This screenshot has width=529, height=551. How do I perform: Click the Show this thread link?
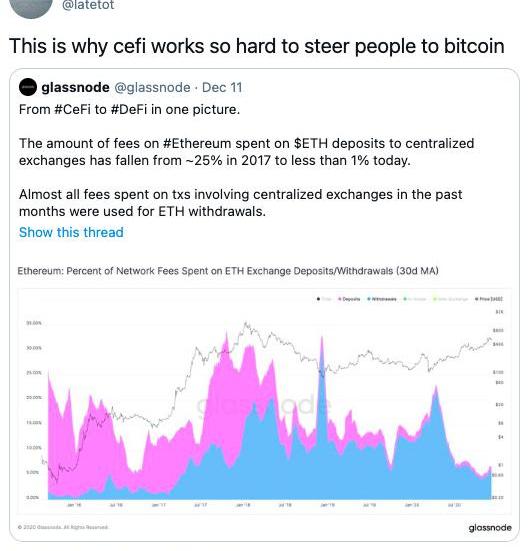[x=71, y=232]
